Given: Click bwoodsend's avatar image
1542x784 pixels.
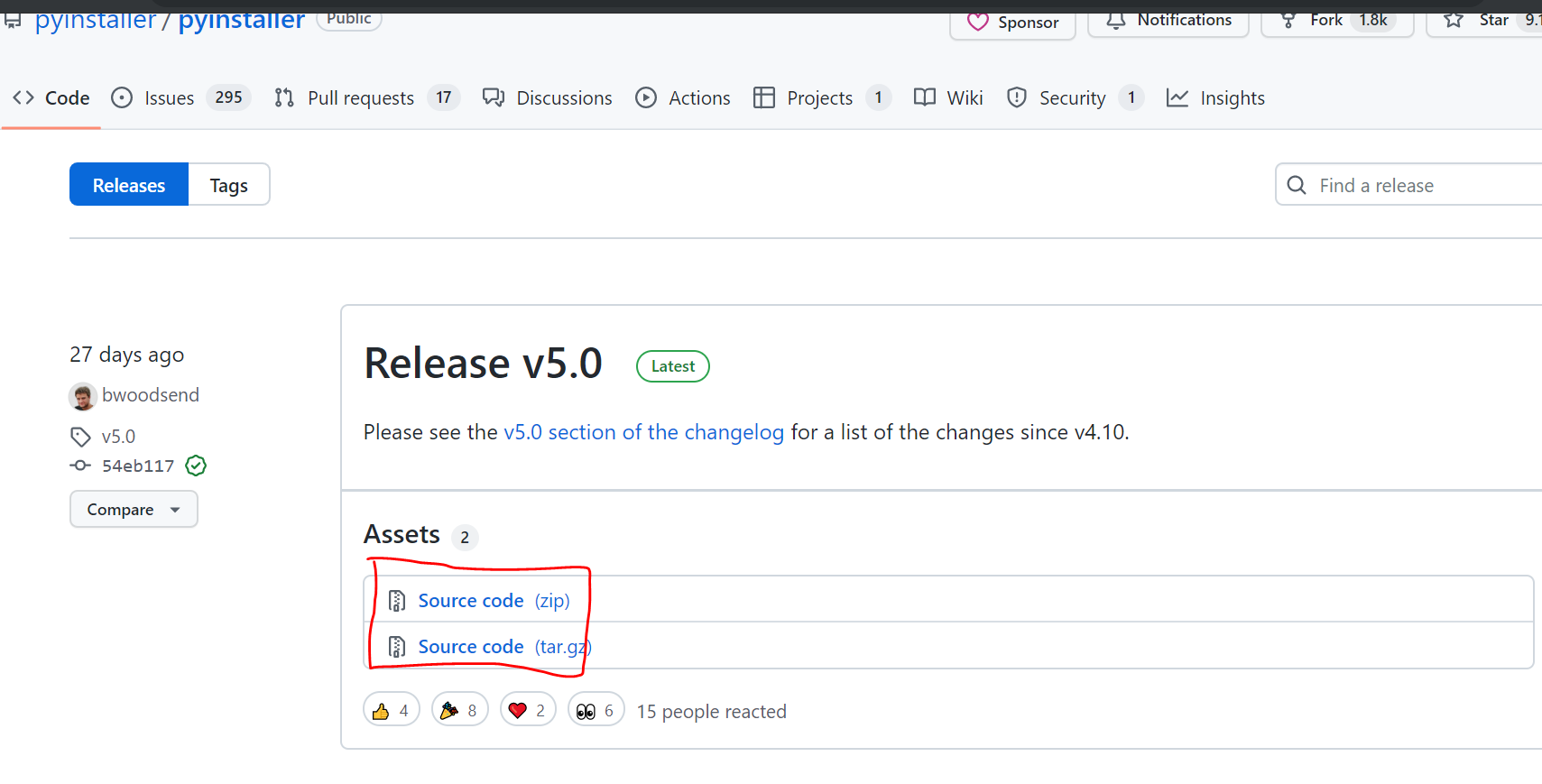Looking at the screenshot, I should pos(83,396).
